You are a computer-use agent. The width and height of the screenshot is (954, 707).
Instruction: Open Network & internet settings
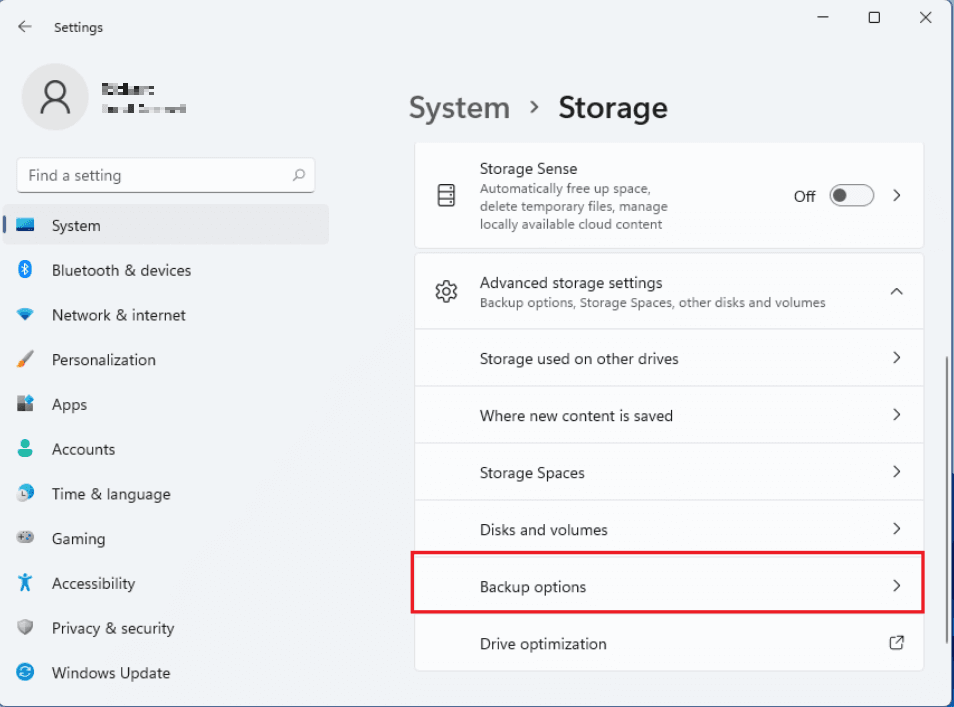(x=118, y=315)
